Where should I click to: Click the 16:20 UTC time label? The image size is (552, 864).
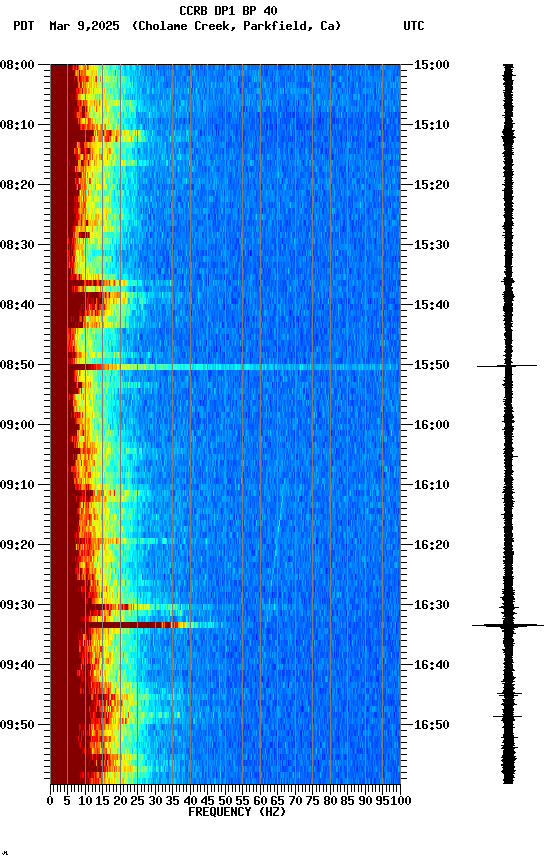tap(432, 545)
